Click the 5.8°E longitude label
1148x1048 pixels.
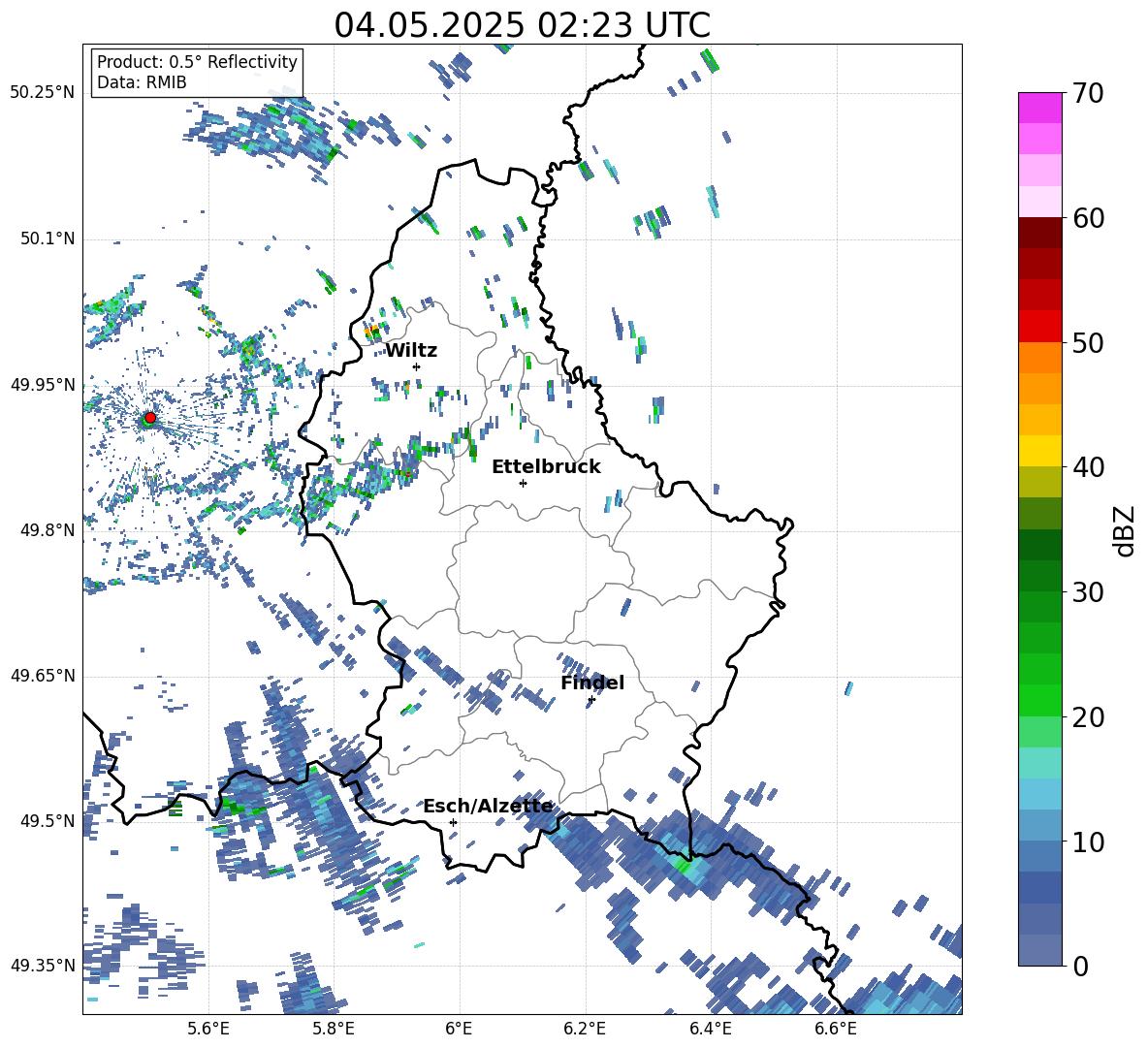(334, 1029)
